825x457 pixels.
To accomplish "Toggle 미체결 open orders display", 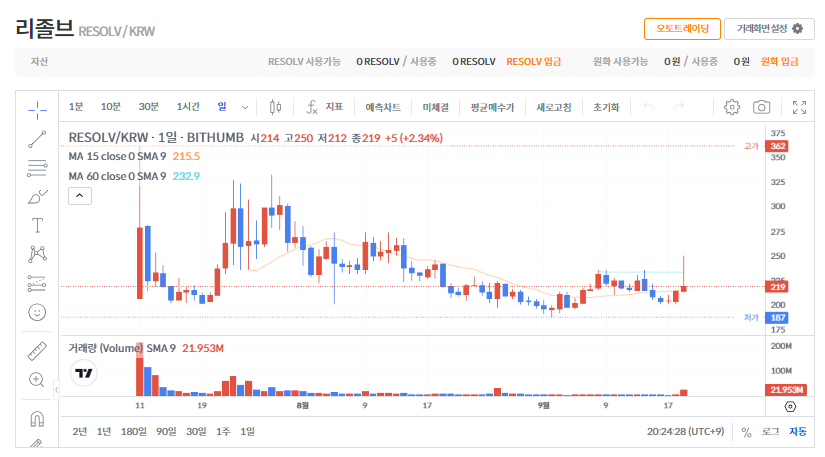I will 436,107.
